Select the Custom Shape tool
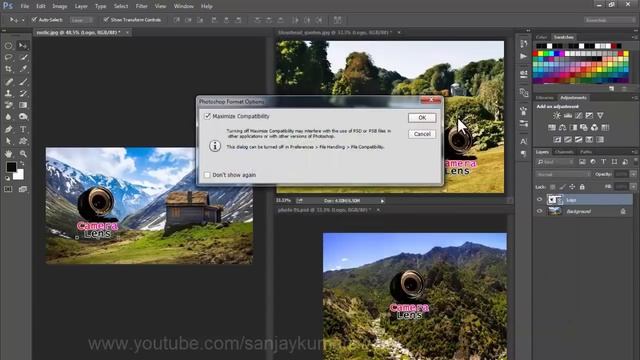This screenshot has width=640, height=360. click(x=23, y=141)
